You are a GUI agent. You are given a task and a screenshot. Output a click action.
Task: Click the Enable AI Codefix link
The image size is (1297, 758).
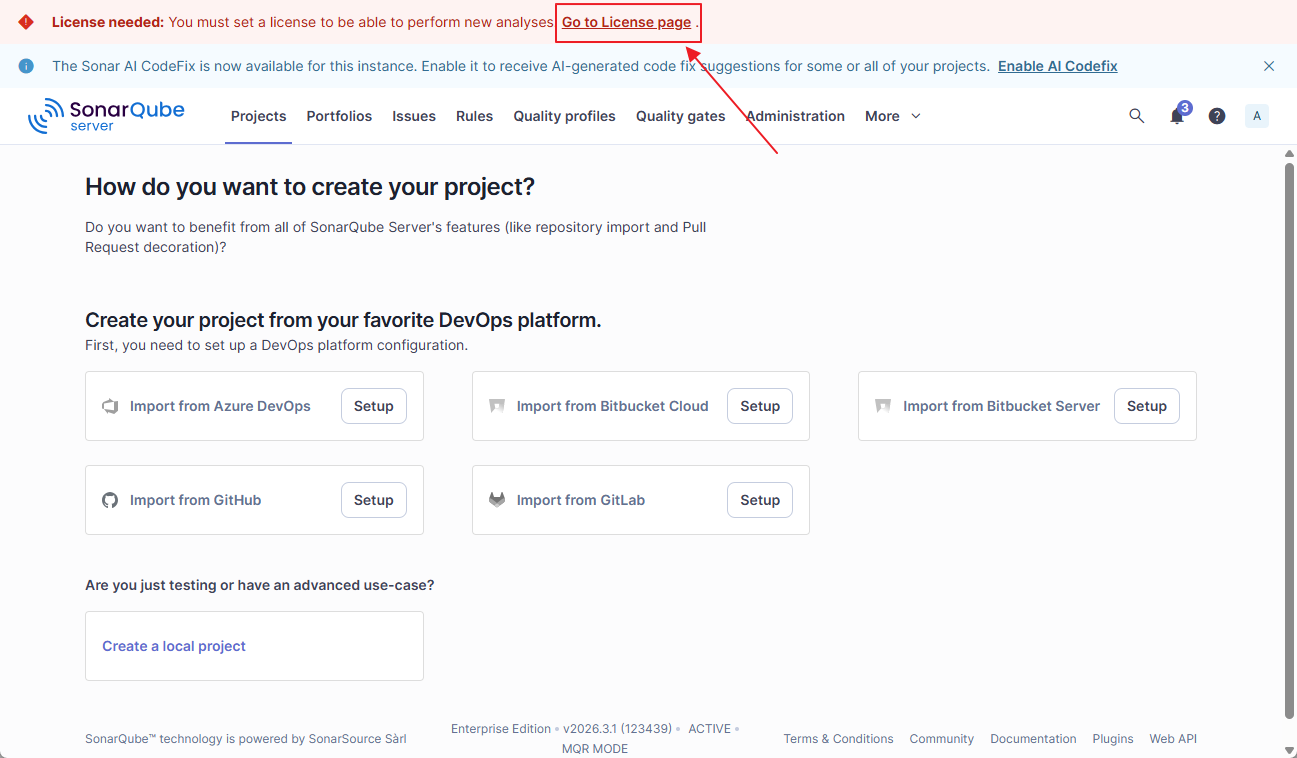pyautogui.click(x=1058, y=66)
